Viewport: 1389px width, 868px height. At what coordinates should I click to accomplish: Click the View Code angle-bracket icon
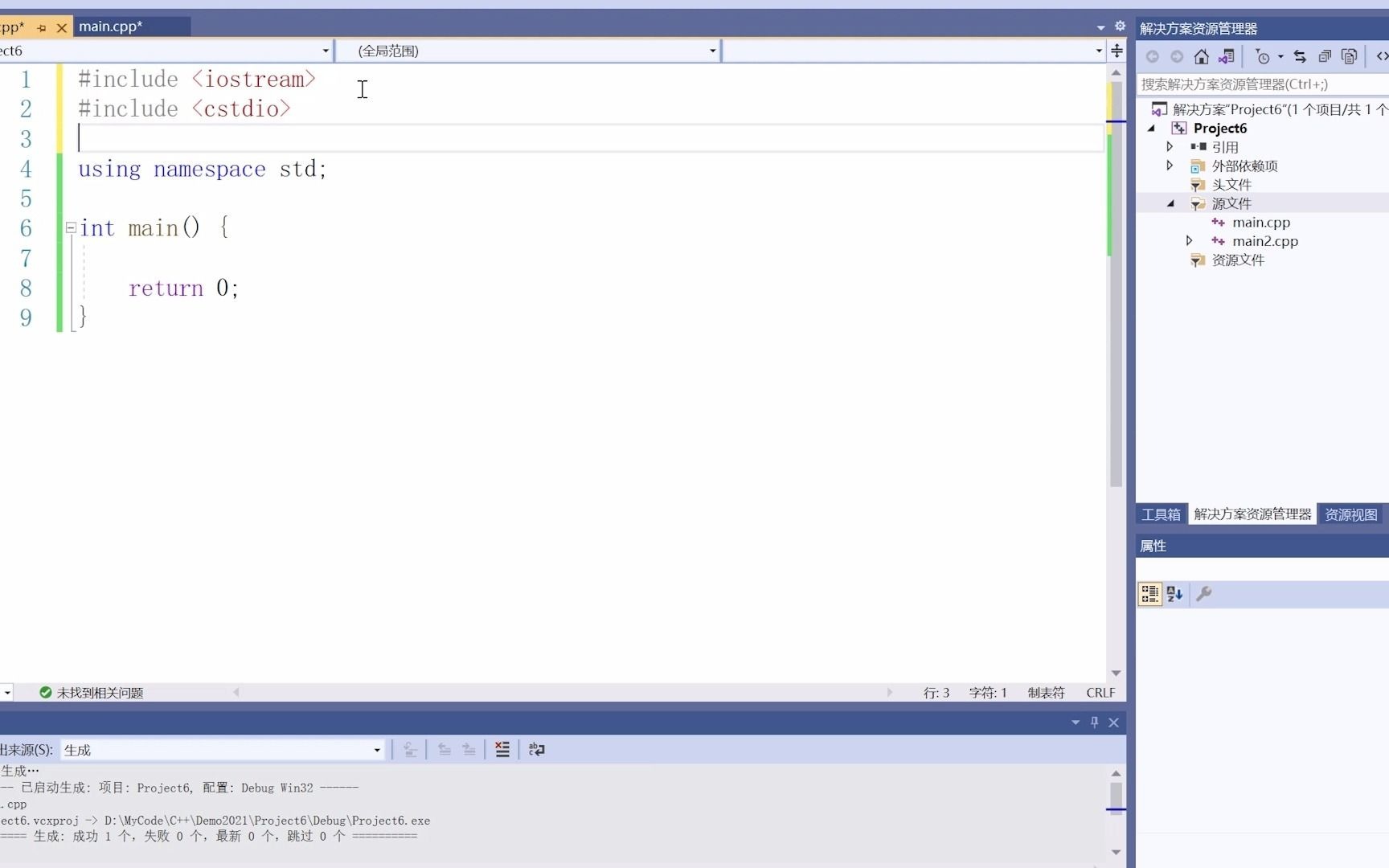click(1382, 56)
